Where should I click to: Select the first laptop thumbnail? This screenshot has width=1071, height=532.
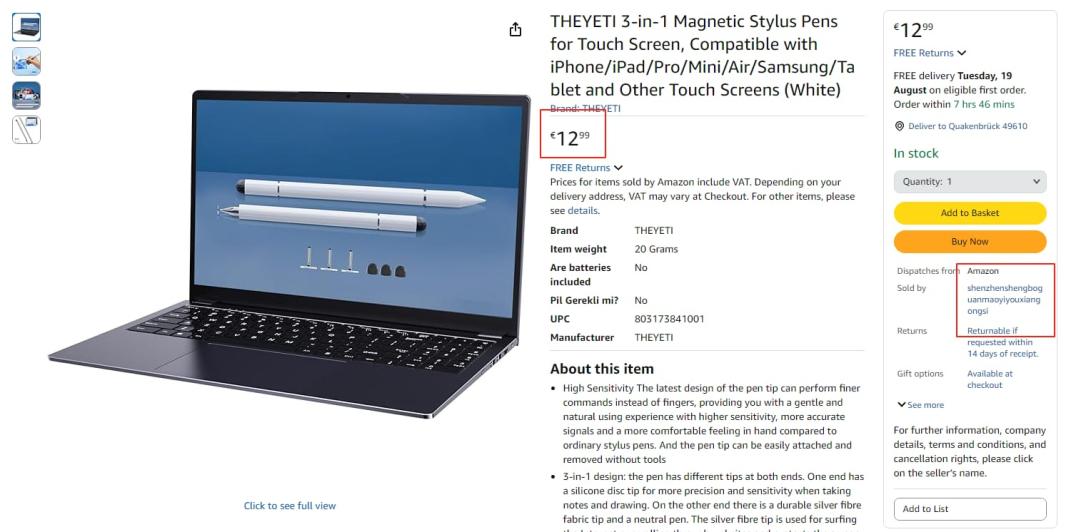click(27, 27)
